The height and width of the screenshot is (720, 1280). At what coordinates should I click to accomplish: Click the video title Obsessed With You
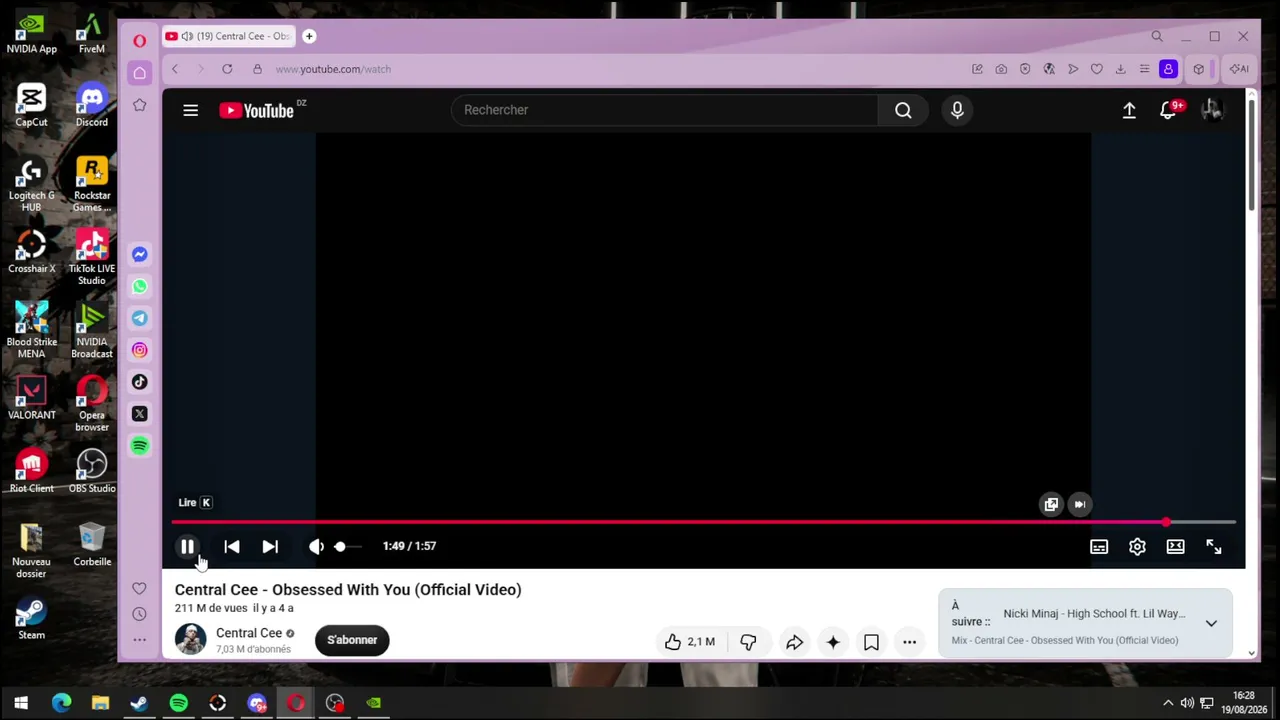pos(348,590)
